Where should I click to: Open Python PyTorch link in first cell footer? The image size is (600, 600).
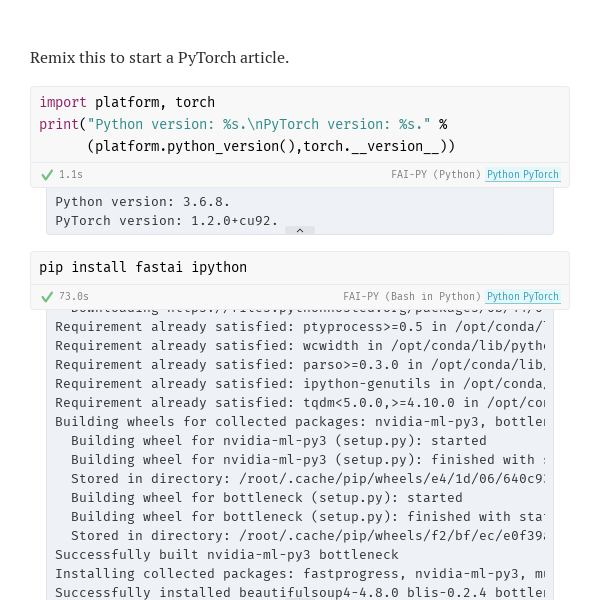pyautogui.click(x=523, y=174)
